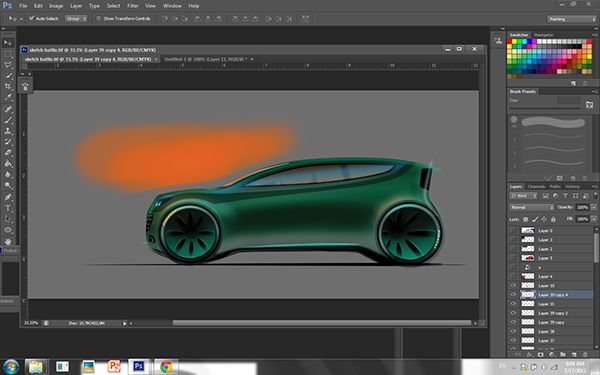Switch to the Channels tab
This screenshot has height=375, width=600.
point(536,187)
